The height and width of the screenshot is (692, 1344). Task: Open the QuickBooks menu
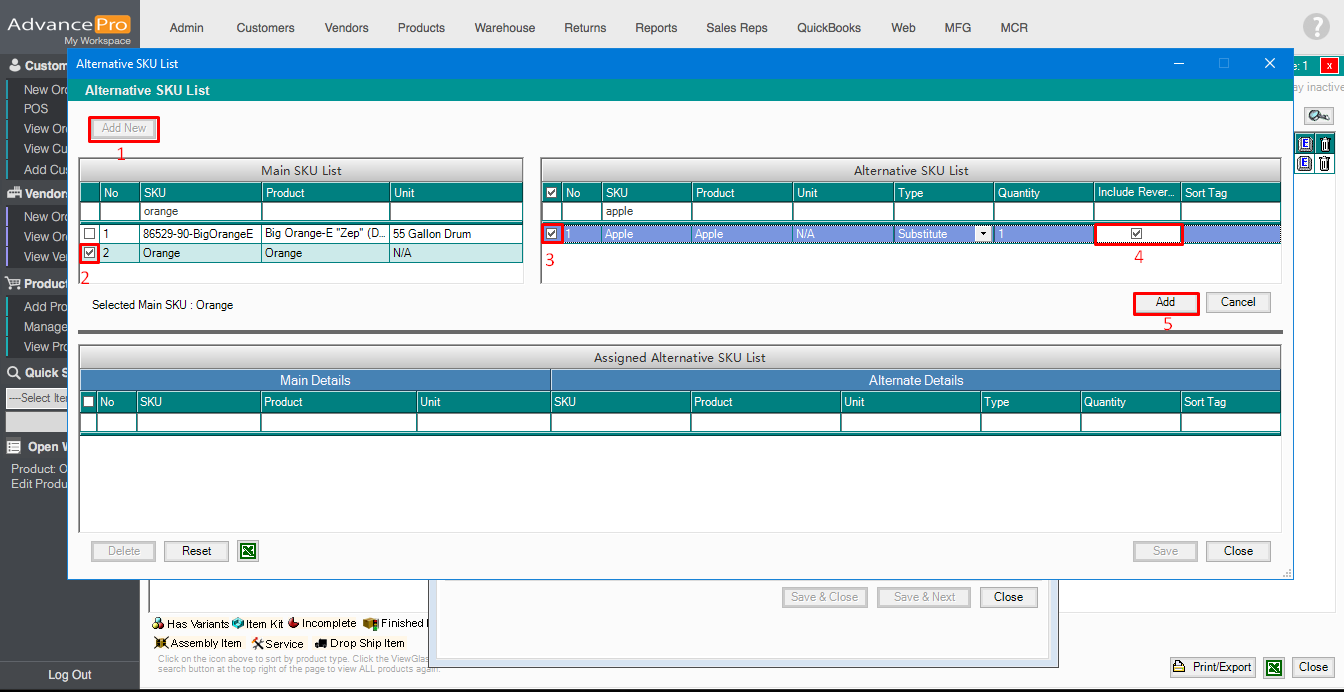(x=828, y=28)
